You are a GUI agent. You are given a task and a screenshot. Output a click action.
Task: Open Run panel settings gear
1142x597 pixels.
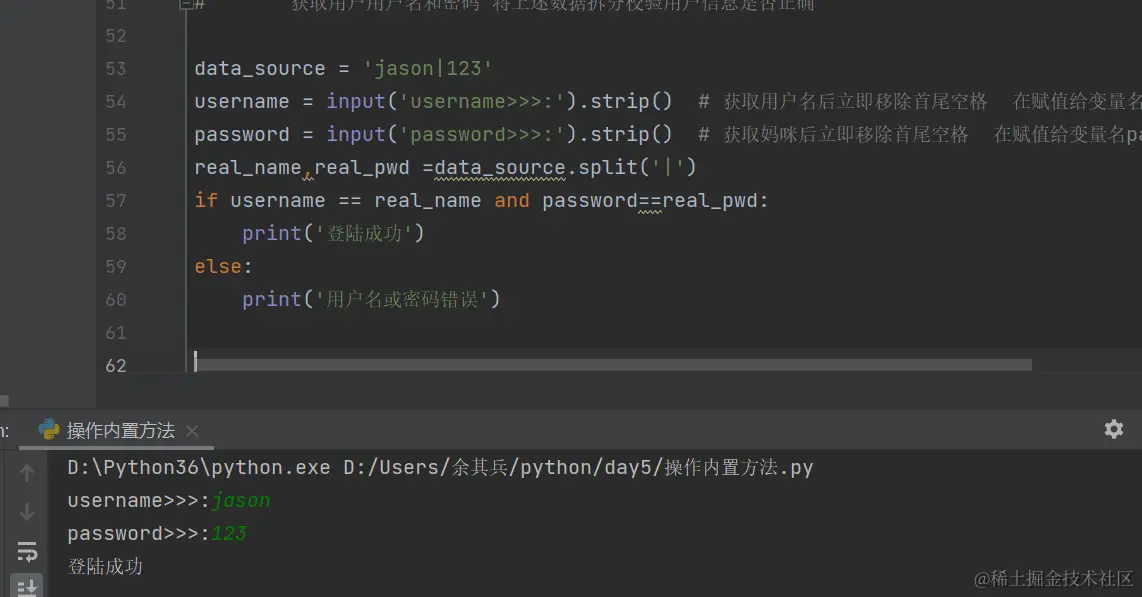[x=1114, y=429]
